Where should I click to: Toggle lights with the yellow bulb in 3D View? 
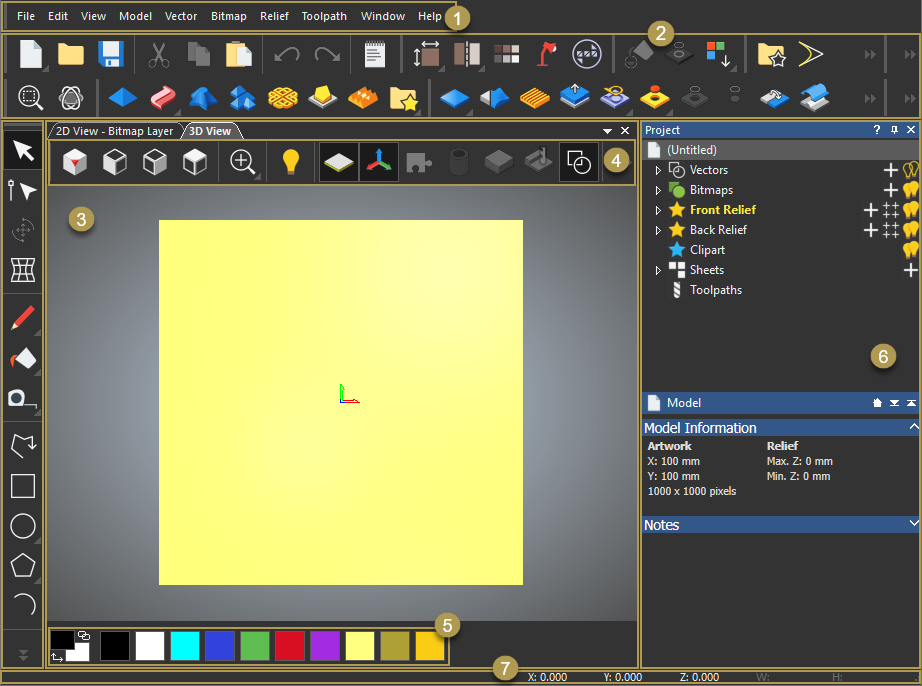[291, 162]
